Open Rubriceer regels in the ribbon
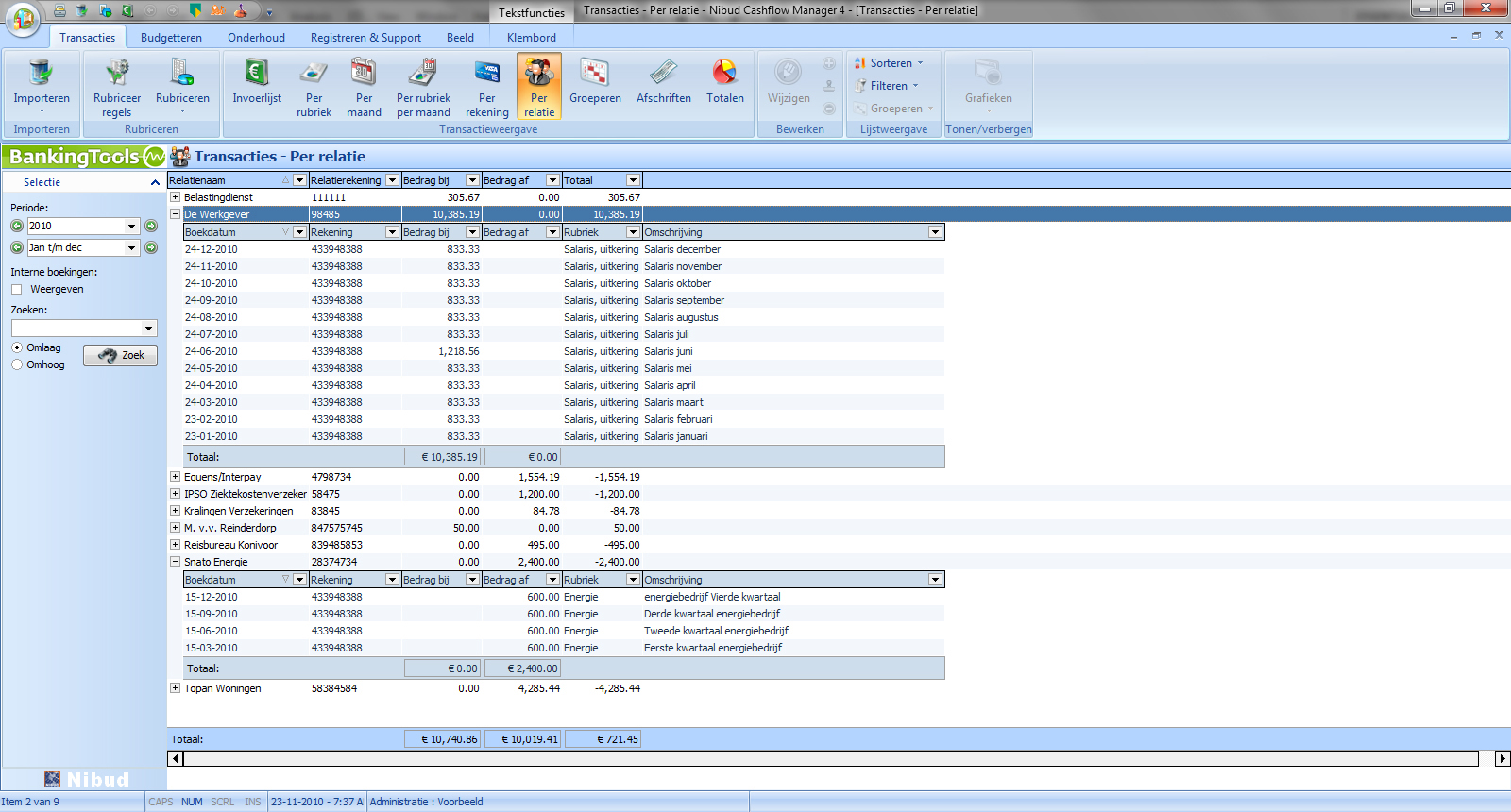Image resolution: width=1511 pixels, height=812 pixels. [x=117, y=86]
